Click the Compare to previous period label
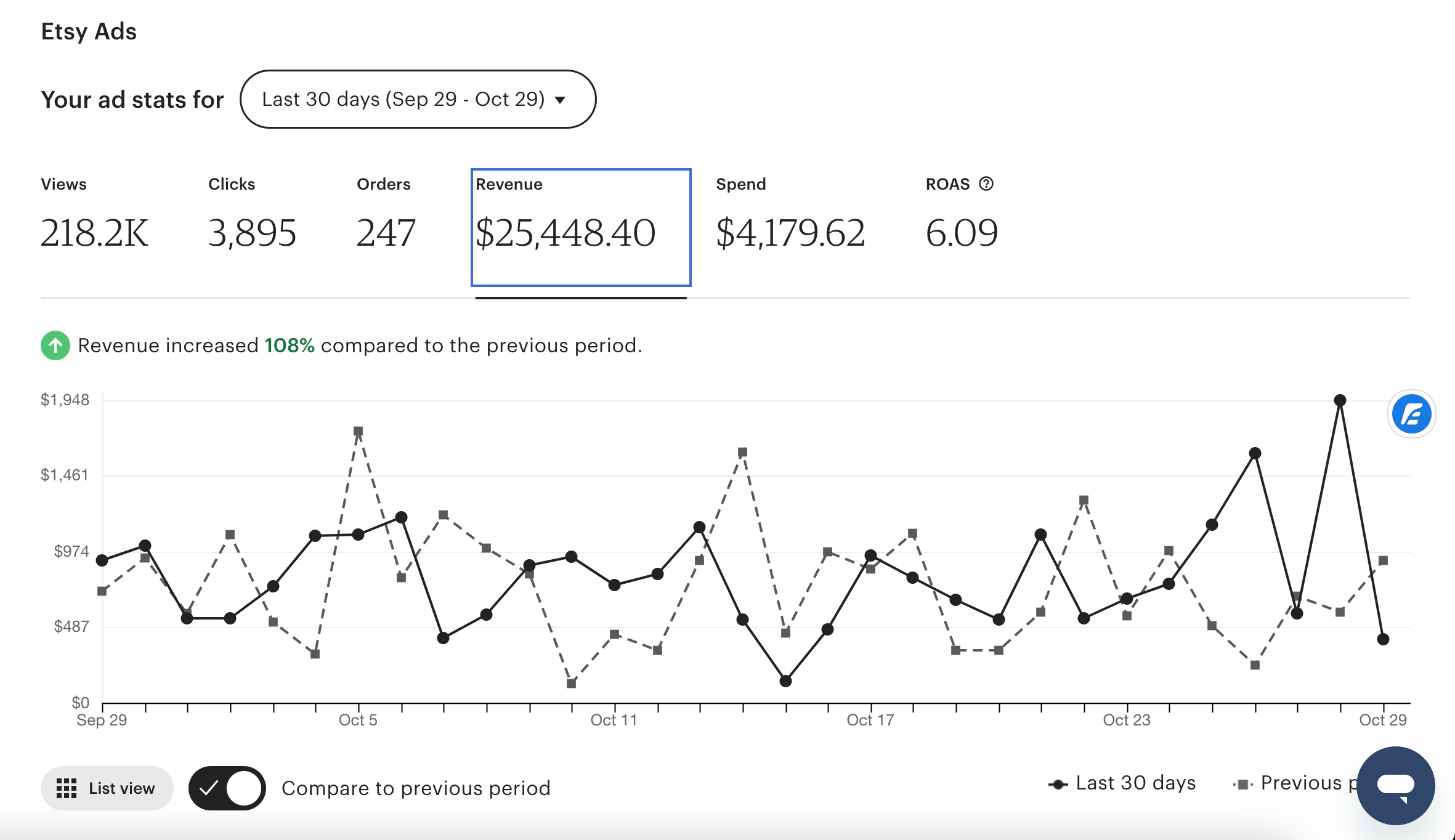Image resolution: width=1455 pixels, height=840 pixels. coord(416,788)
